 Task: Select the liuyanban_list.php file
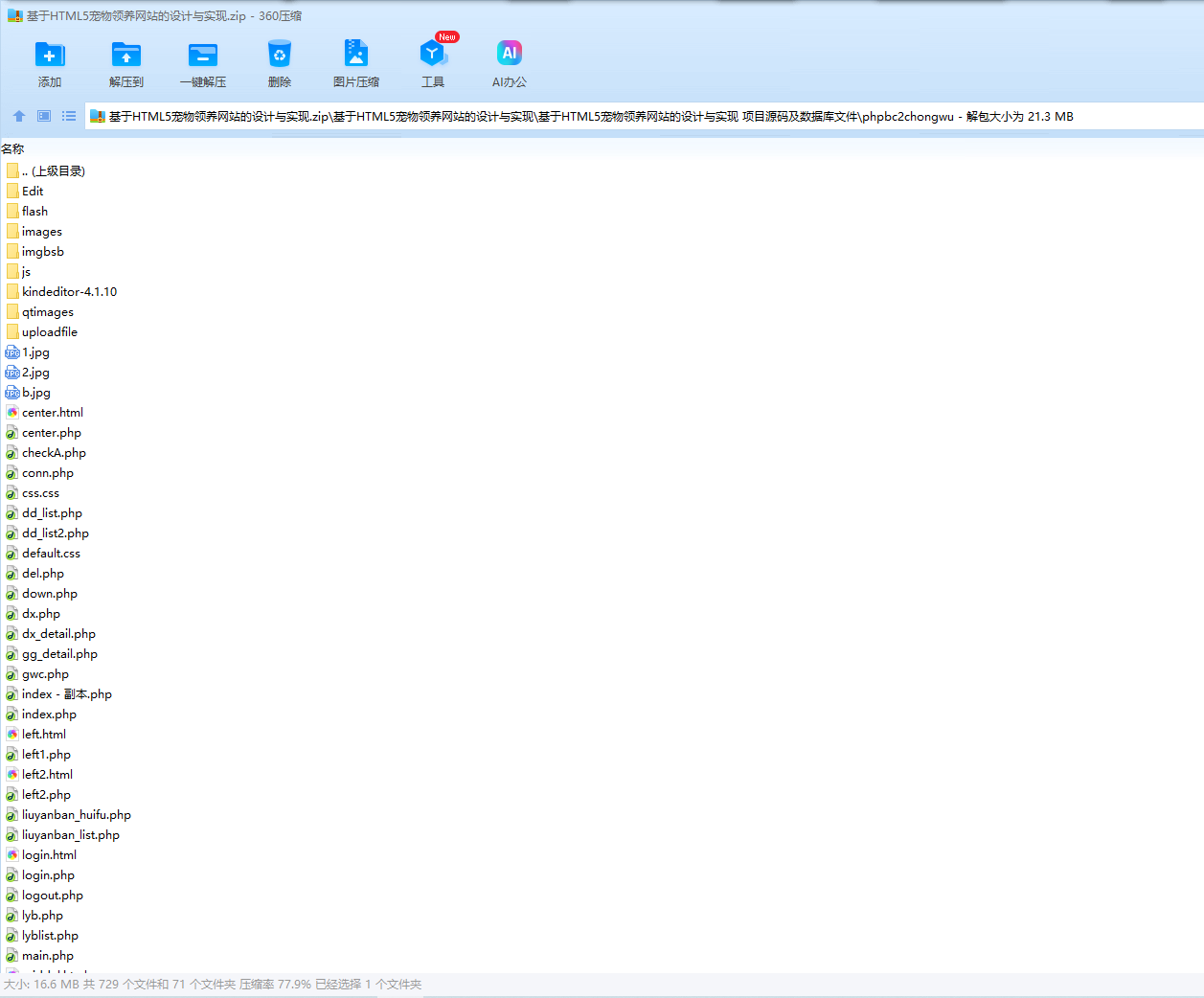[x=62, y=834]
